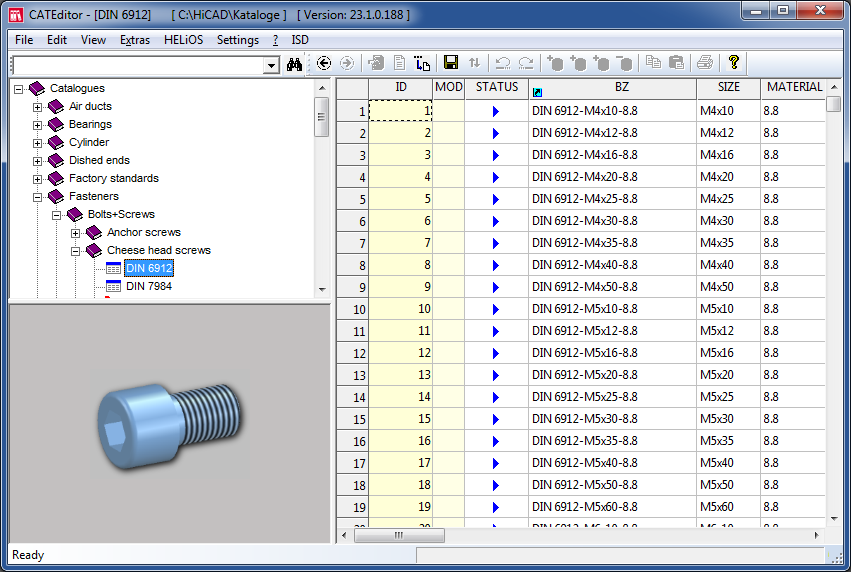Click the back navigation arrow in toolbar

tap(323, 63)
